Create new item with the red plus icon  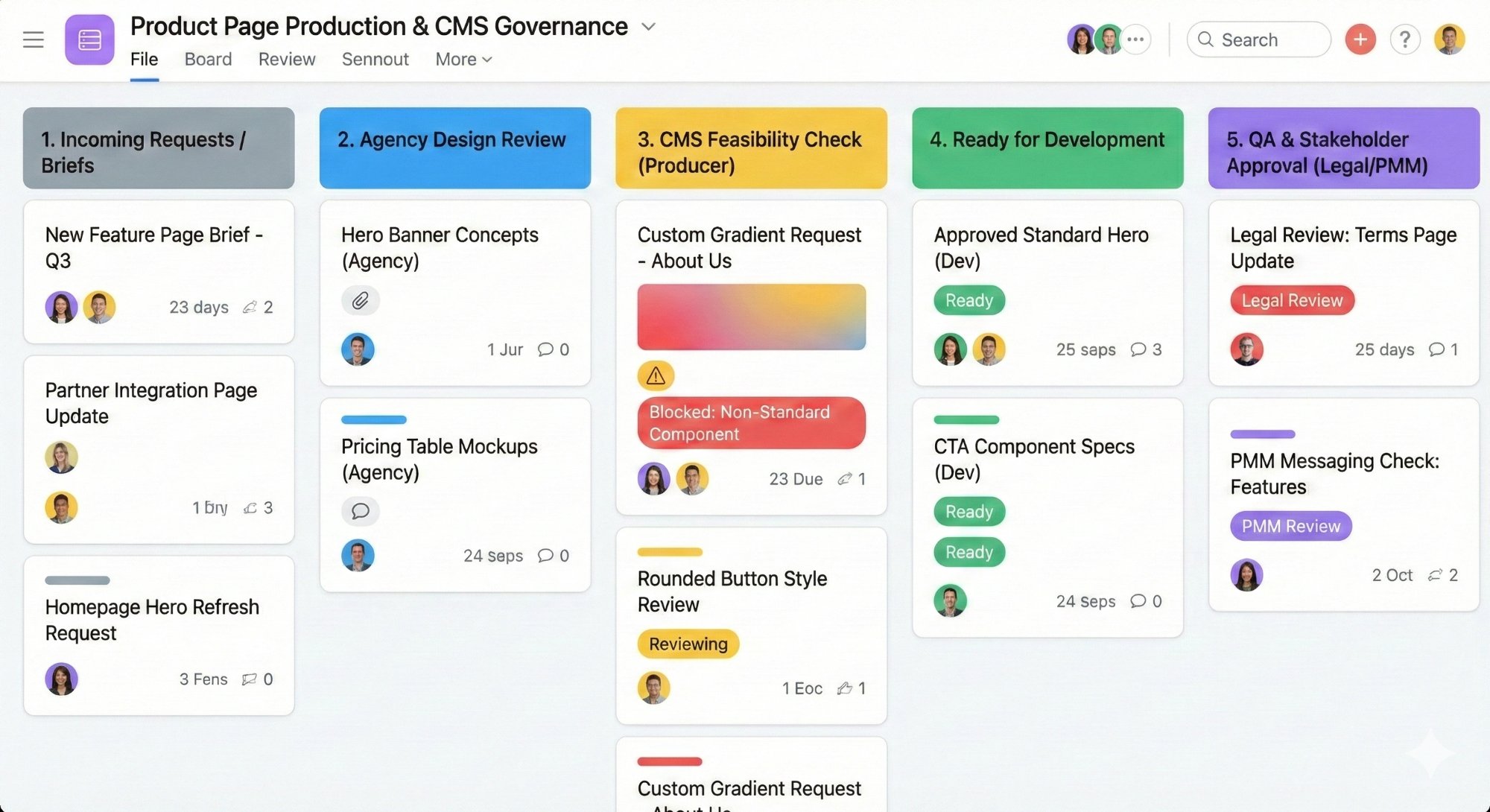[1360, 39]
